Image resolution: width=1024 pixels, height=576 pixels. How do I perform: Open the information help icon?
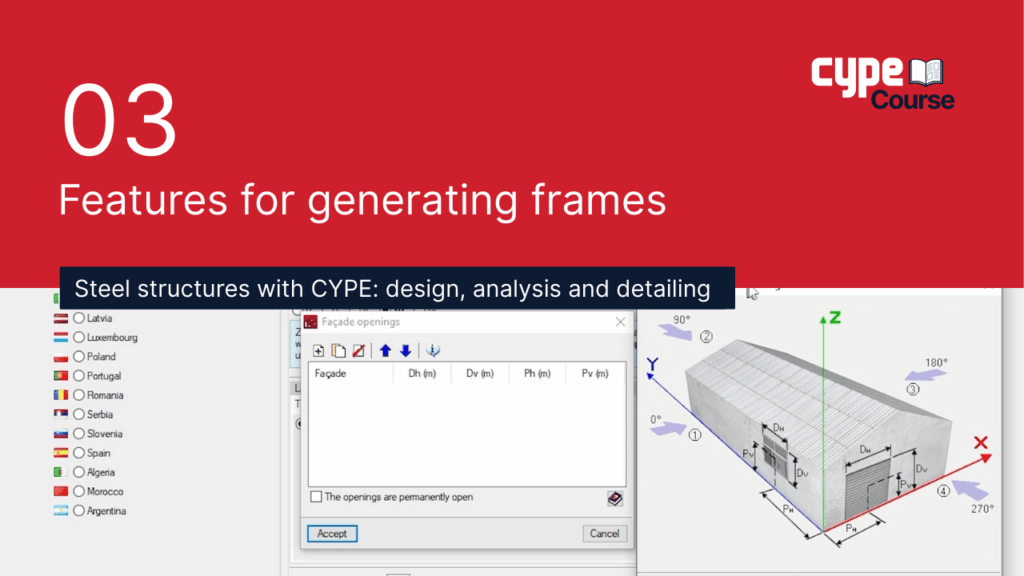pos(433,351)
